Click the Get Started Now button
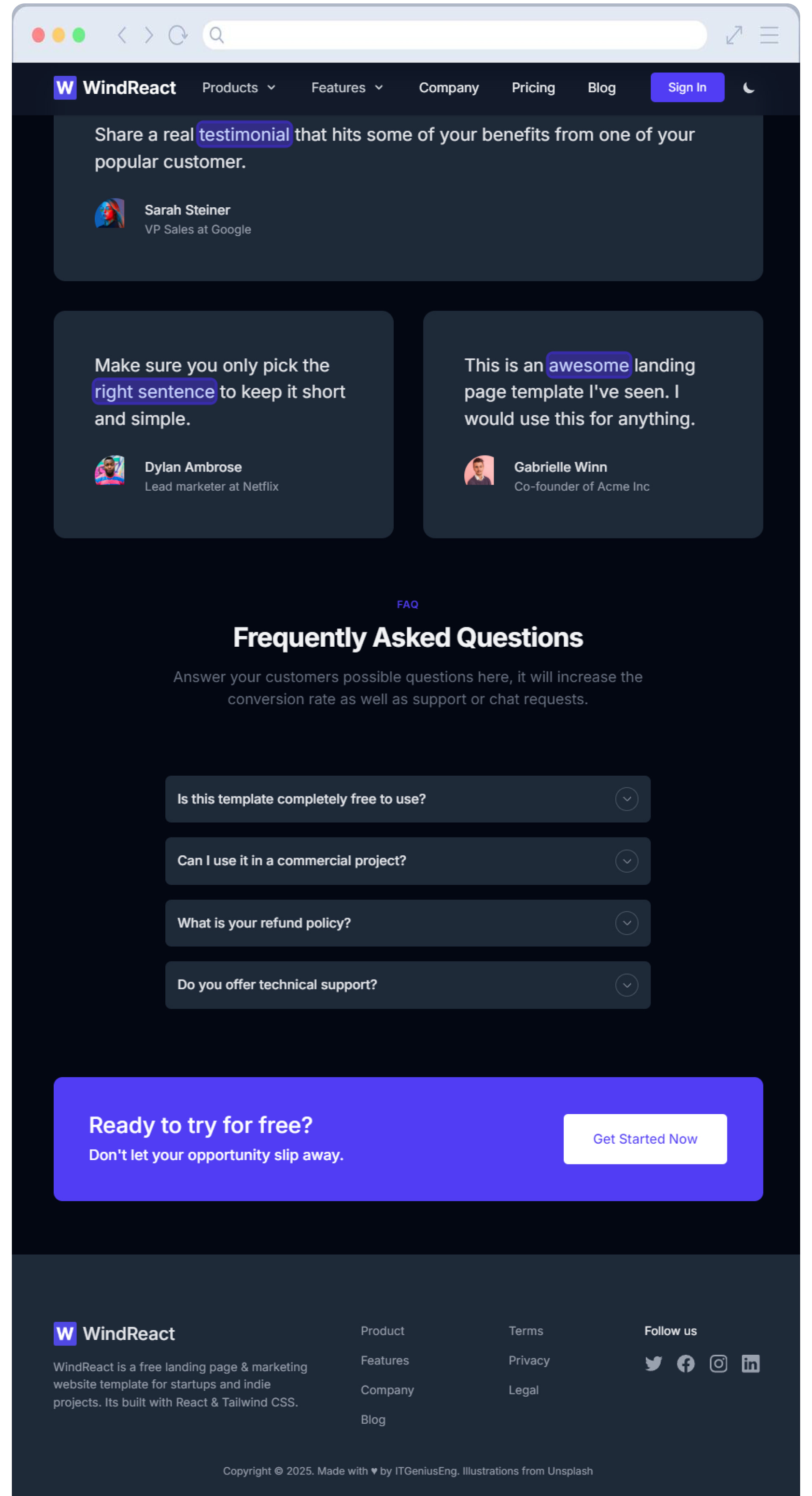 [x=644, y=1138]
